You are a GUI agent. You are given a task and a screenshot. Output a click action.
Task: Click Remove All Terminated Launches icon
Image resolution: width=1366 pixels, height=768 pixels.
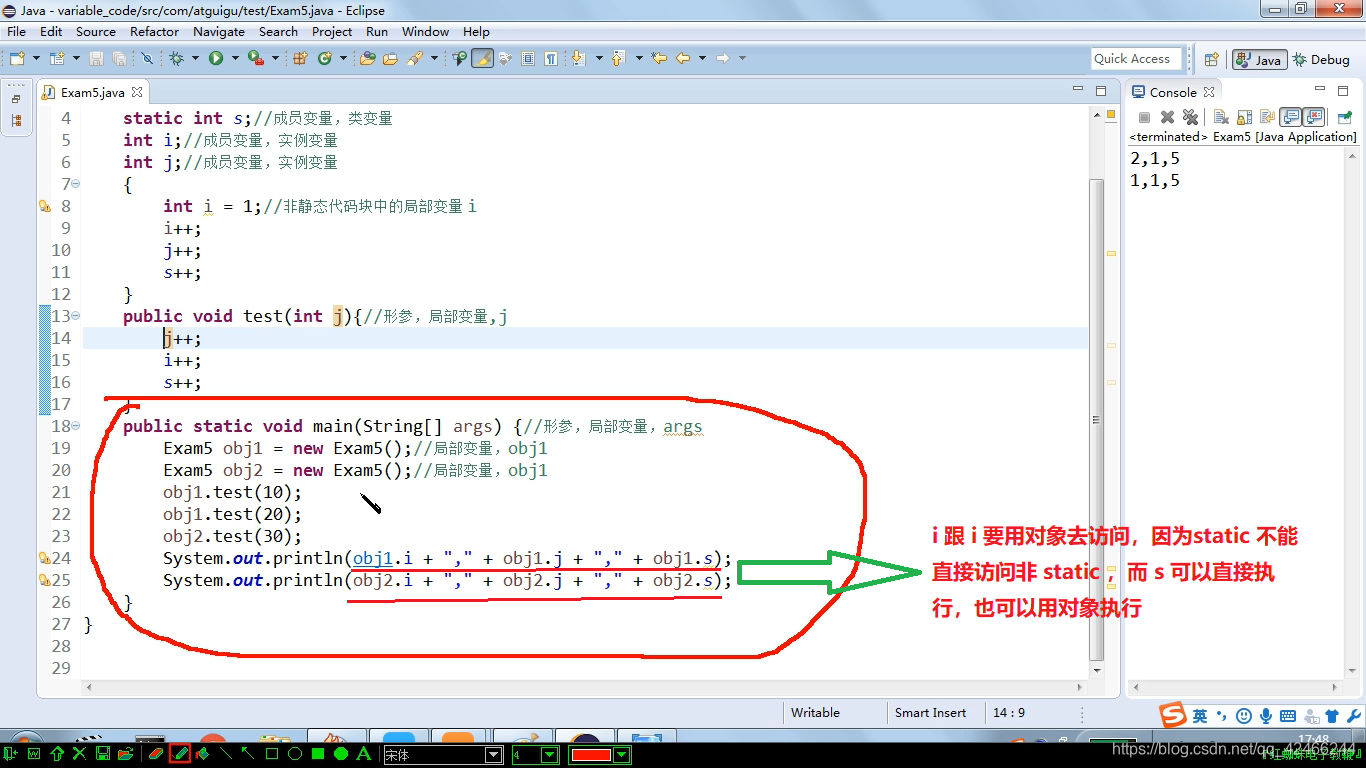point(1189,118)
